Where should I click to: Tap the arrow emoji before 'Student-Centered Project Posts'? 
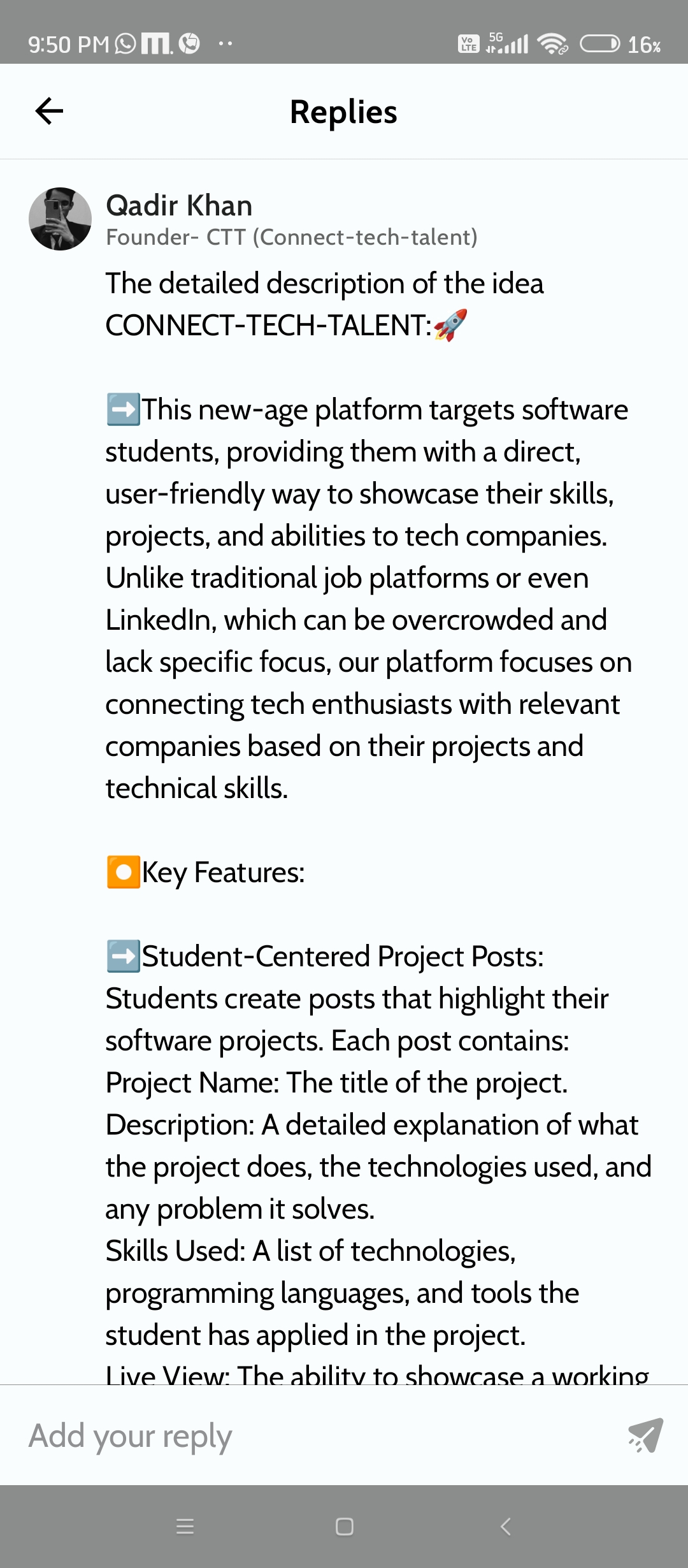(x=123, y=956)
